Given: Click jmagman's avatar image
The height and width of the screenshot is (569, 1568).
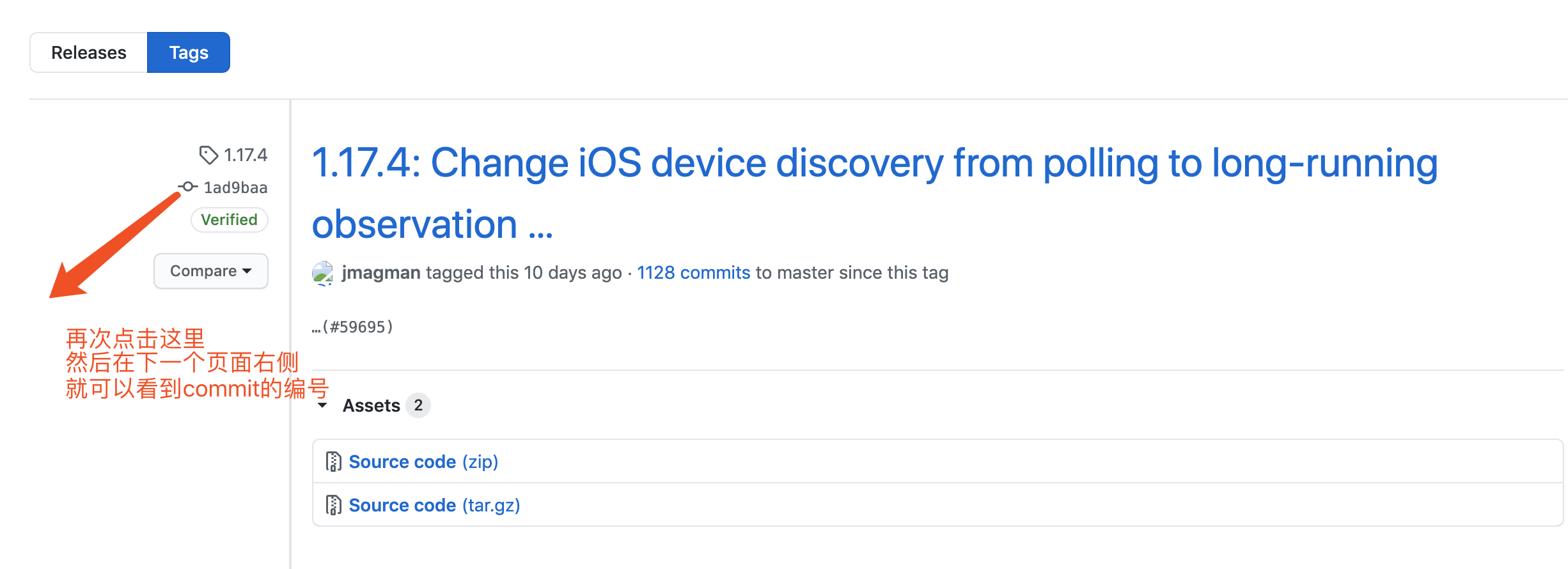Looking at the screenshot, I should 323,273.
